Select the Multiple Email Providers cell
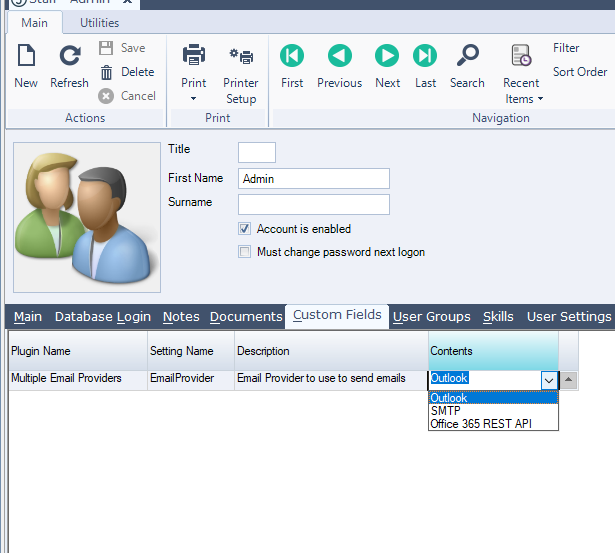This screenshot has height=553, width=615. [x=78, y=378]
